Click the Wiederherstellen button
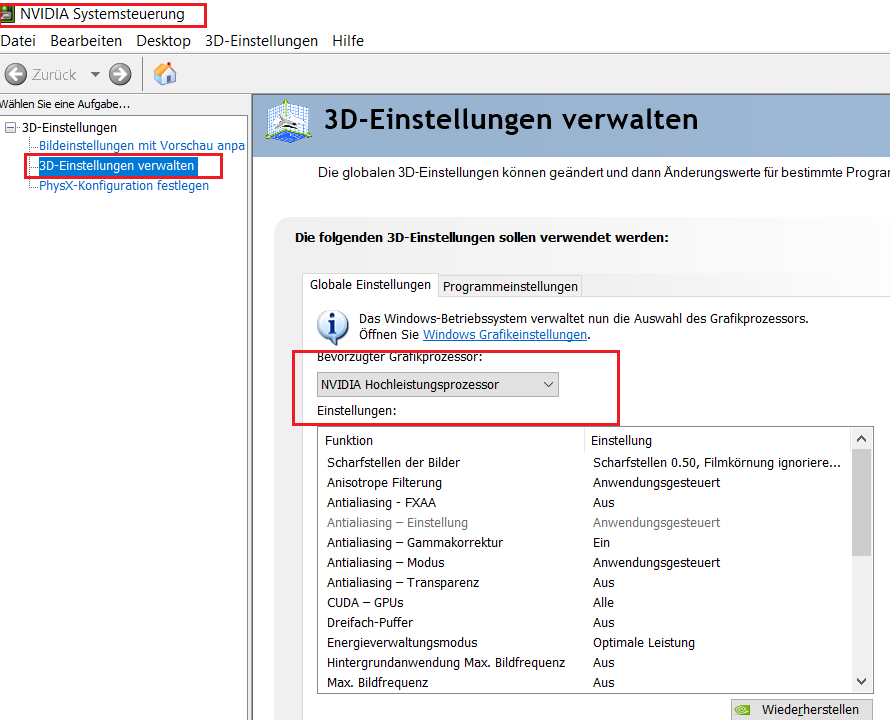 pos(801,709)
